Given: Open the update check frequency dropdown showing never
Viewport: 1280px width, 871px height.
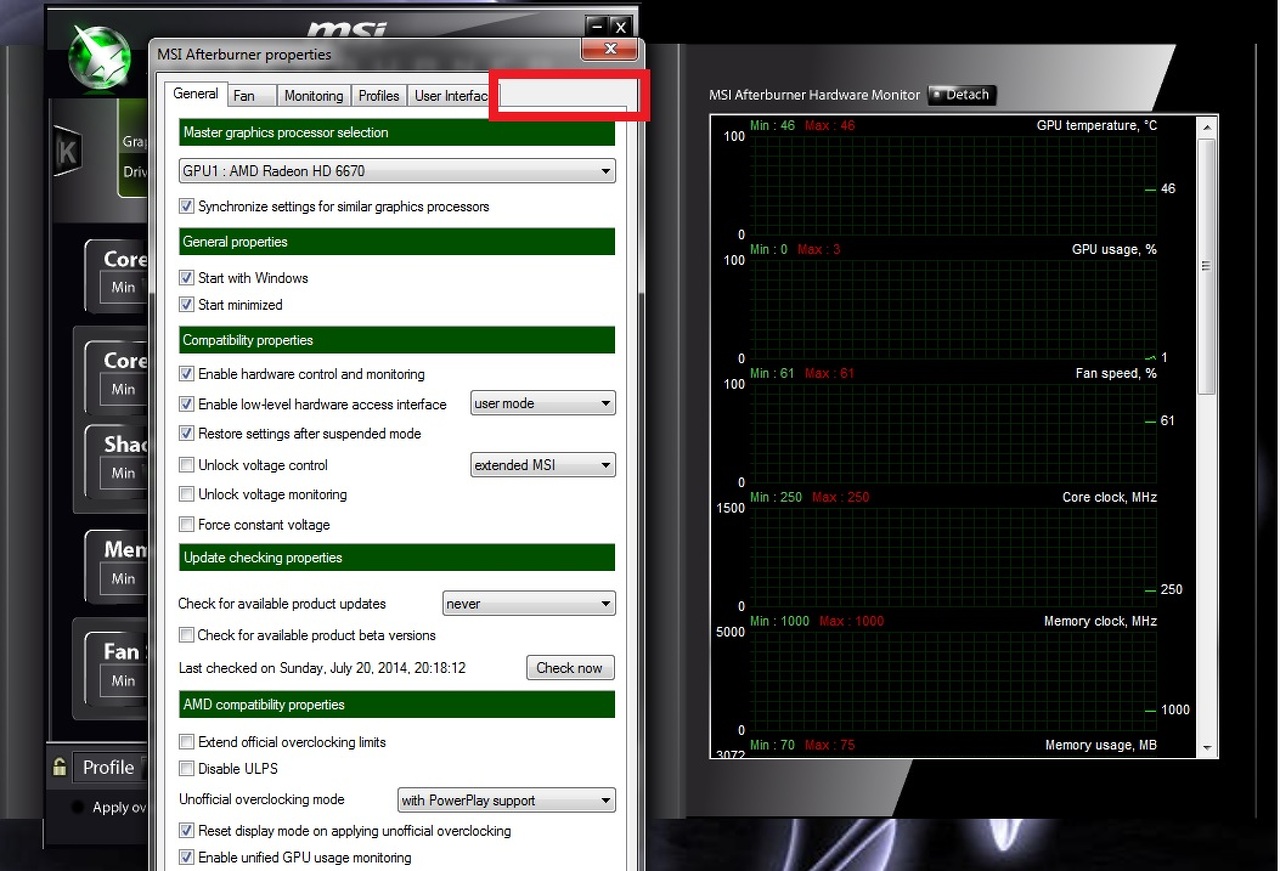Looking at the screenshot, I should pyautogui.click(x=529, y=604).
